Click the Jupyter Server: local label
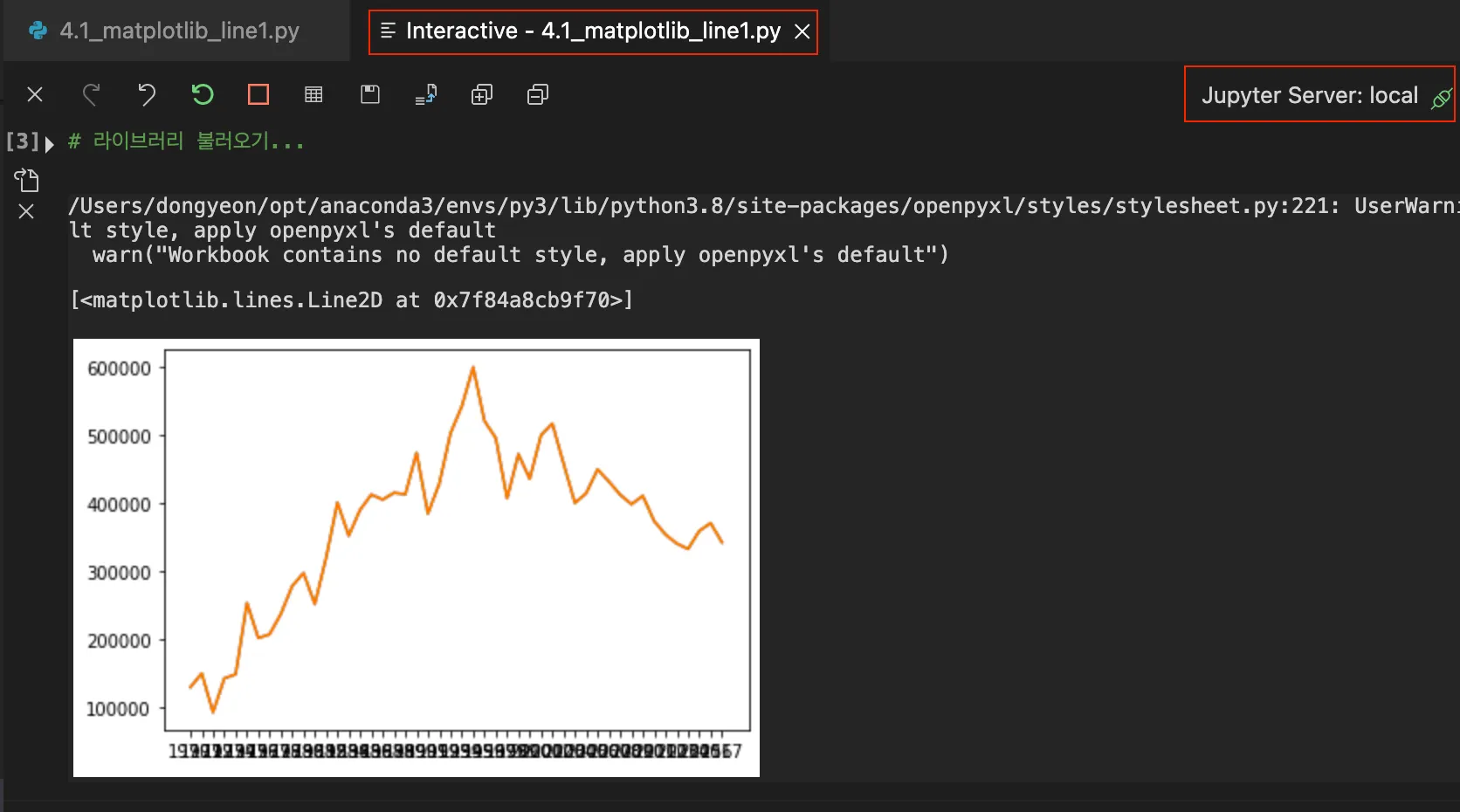The width and height of the screenshot is (1460, 812). [x=1309, y=95]
